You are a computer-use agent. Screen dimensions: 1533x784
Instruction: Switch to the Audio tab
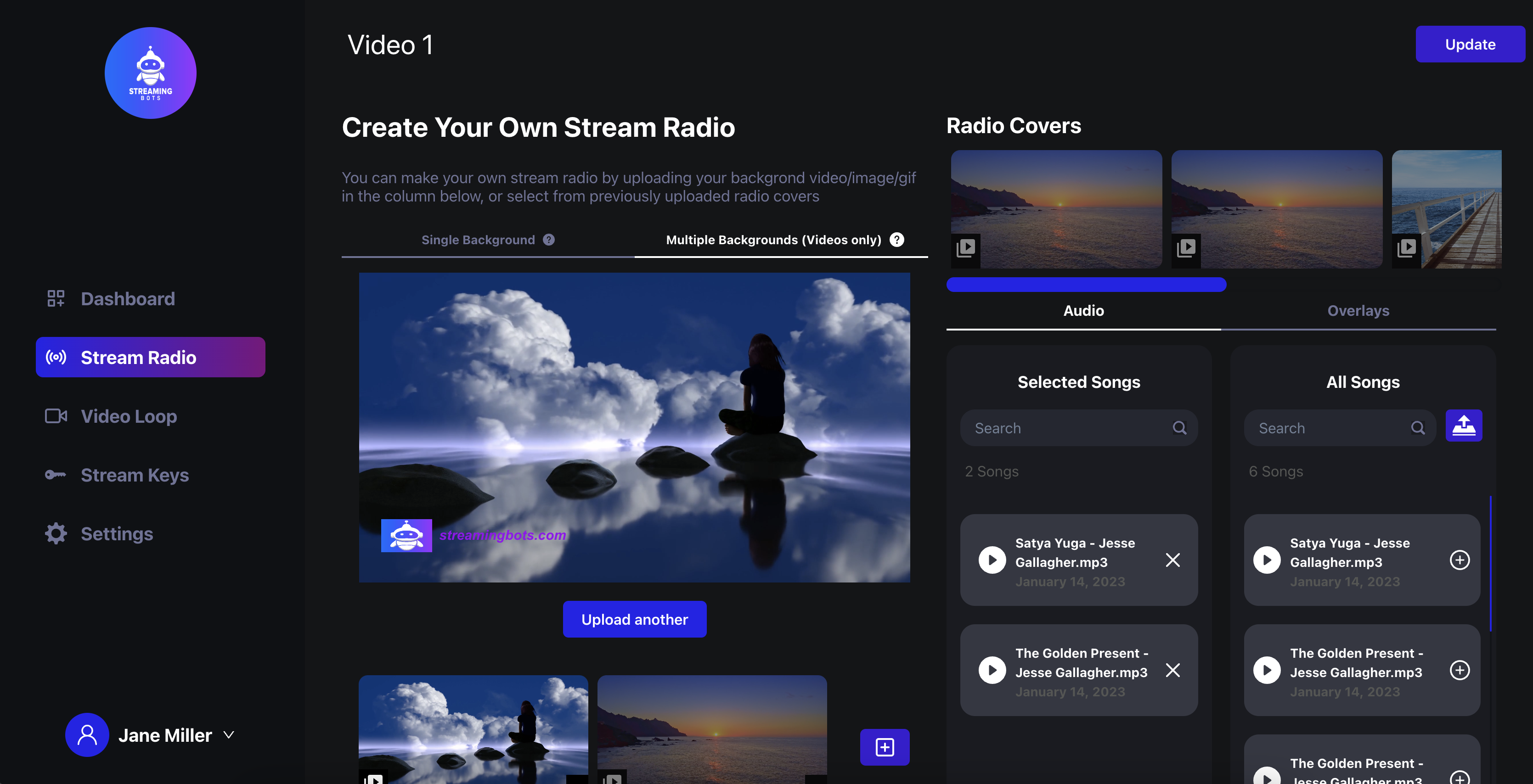tap(1083, 311)
